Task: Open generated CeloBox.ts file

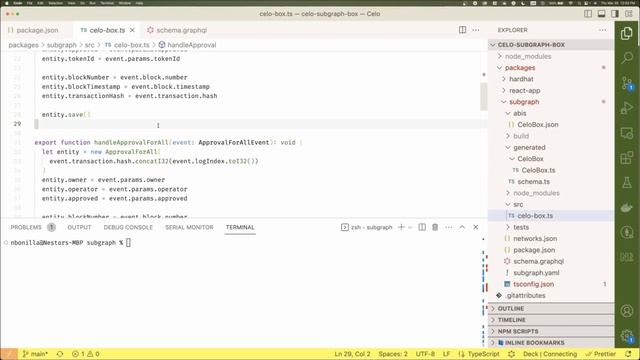Action: click(x=551, y=170)
